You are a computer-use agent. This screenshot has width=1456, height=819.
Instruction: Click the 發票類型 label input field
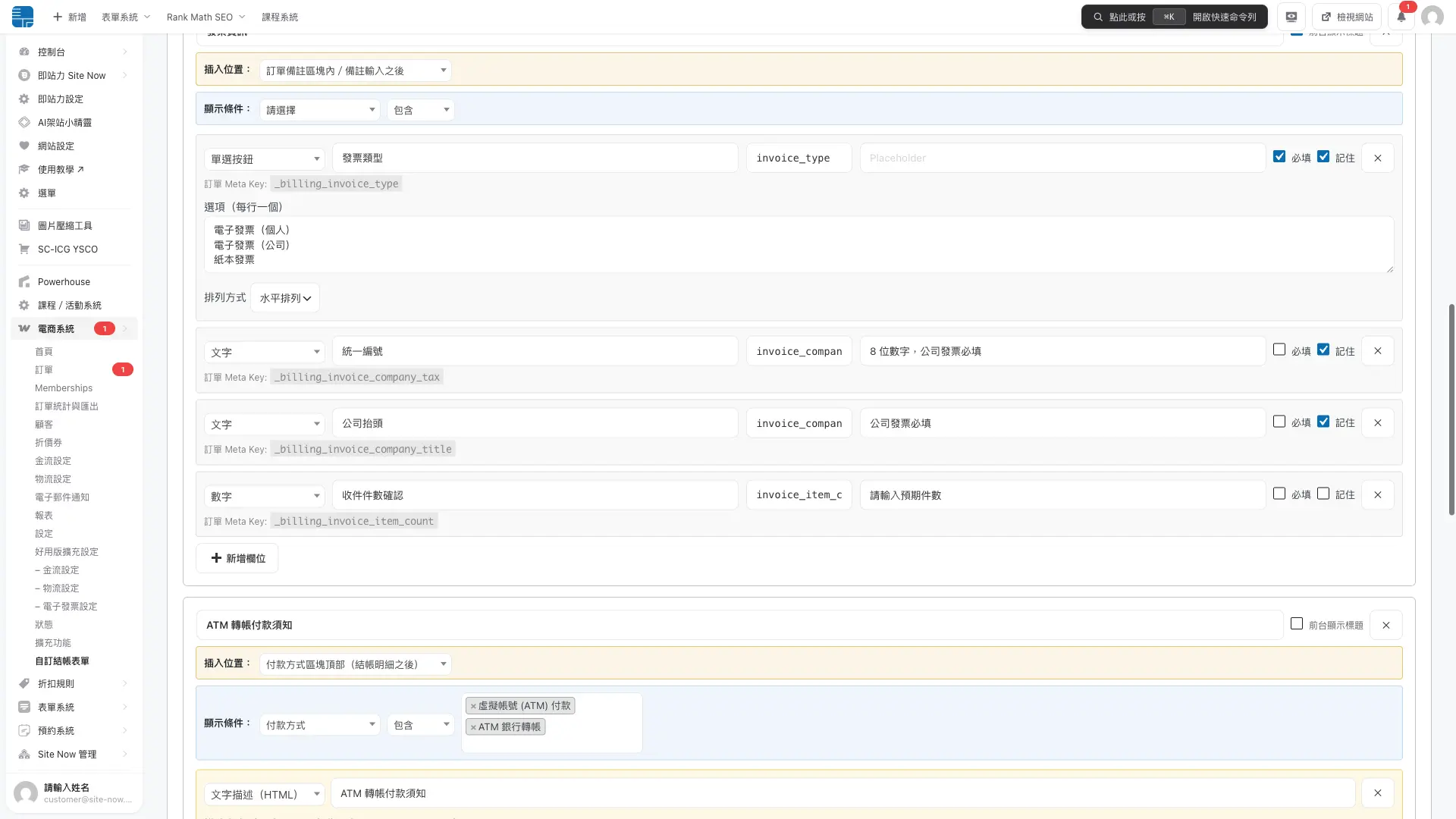[535, 158]
